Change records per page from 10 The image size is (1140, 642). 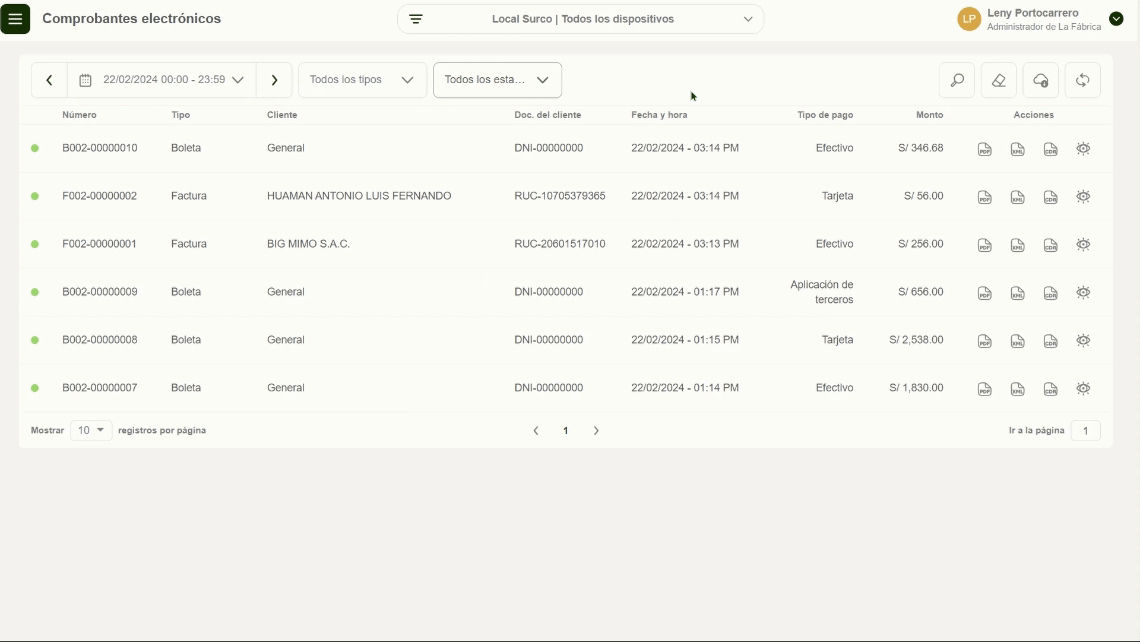coord(91,430)
